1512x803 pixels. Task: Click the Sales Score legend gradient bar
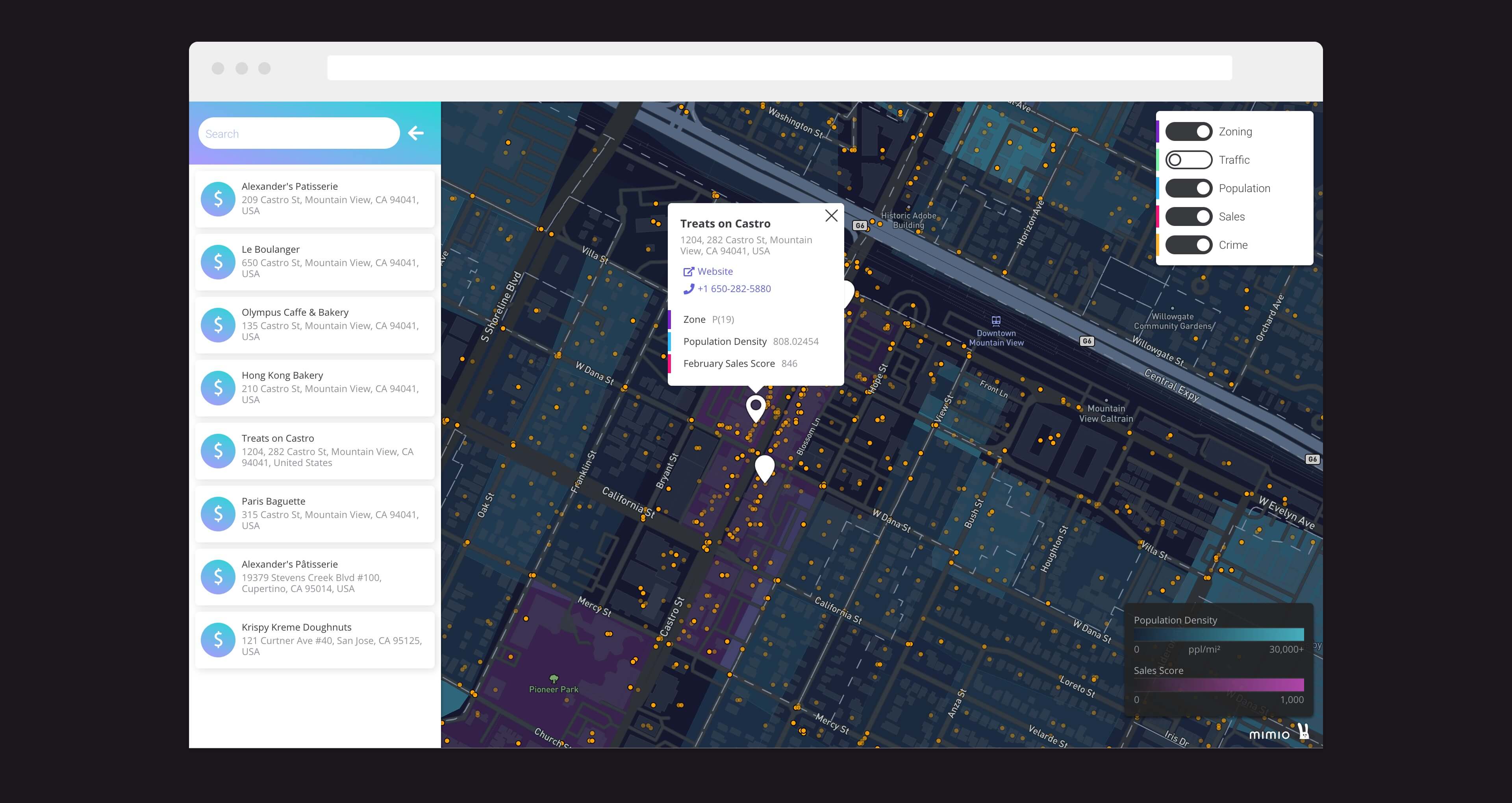pyautogui.click(x=1219, y=685)
